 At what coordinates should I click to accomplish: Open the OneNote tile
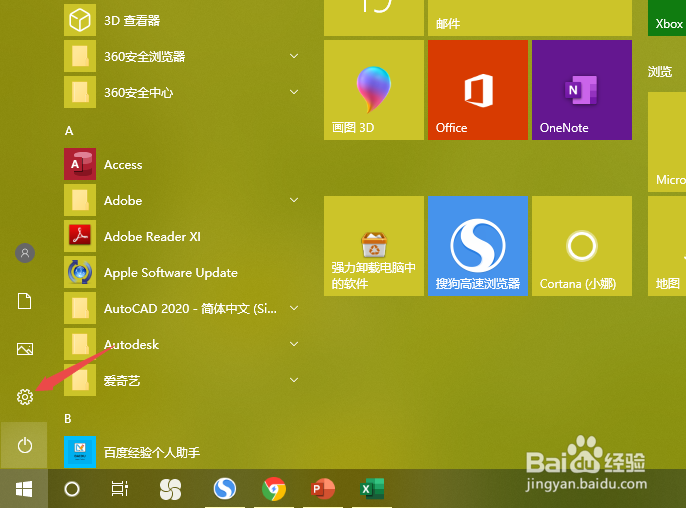coord(582,90)
